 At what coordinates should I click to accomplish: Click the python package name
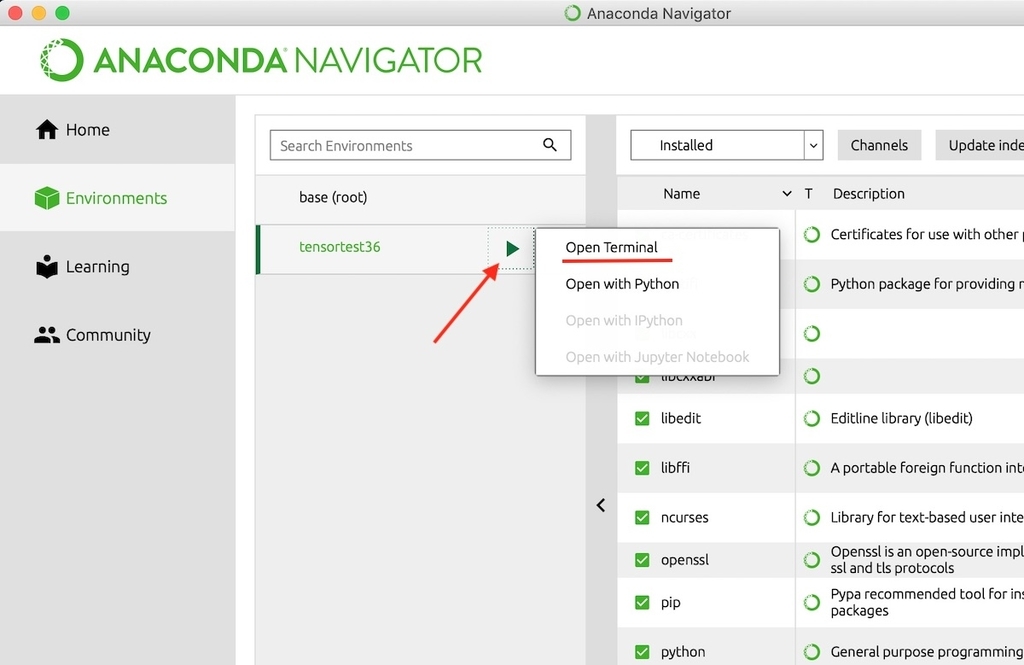point(682,652)
